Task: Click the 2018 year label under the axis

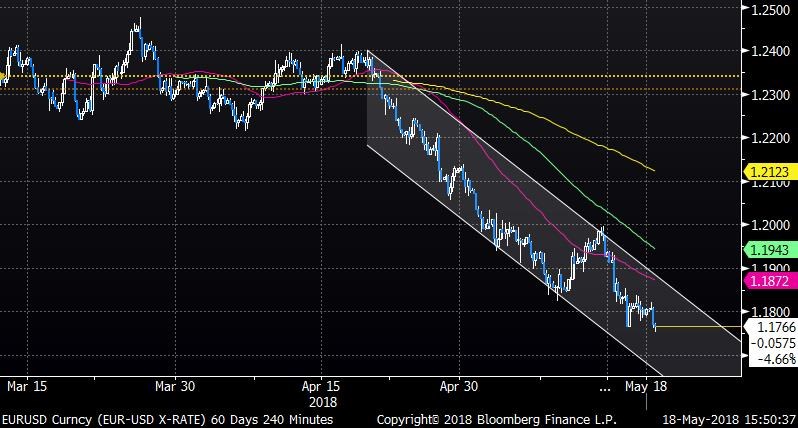Action: click(323, 402)
